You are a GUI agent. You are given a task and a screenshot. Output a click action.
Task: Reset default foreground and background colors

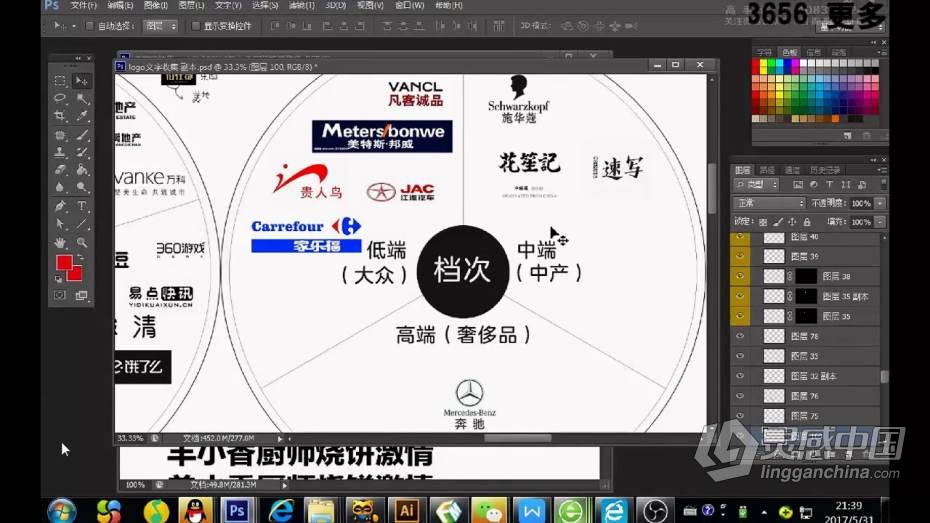[59, 278]
